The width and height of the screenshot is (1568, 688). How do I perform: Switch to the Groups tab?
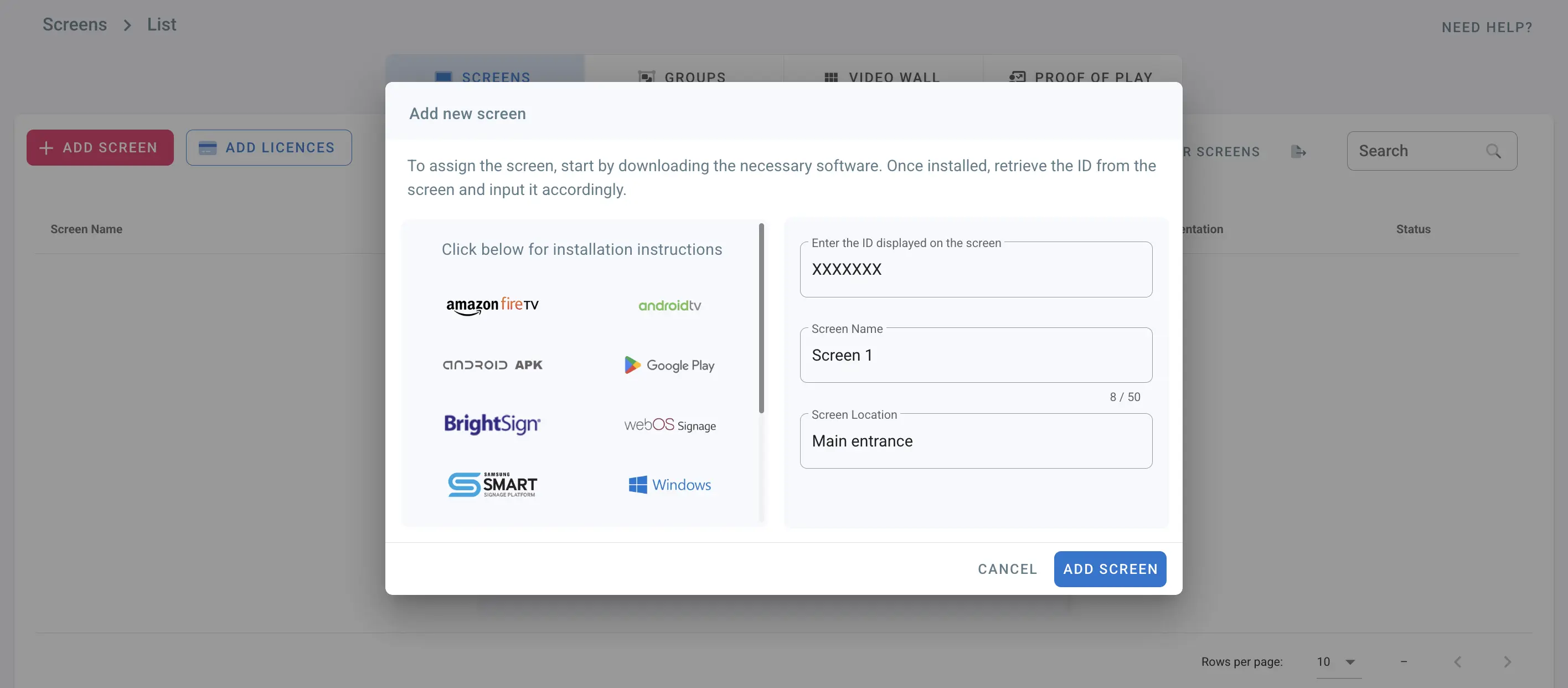click(x=683, y=76)
